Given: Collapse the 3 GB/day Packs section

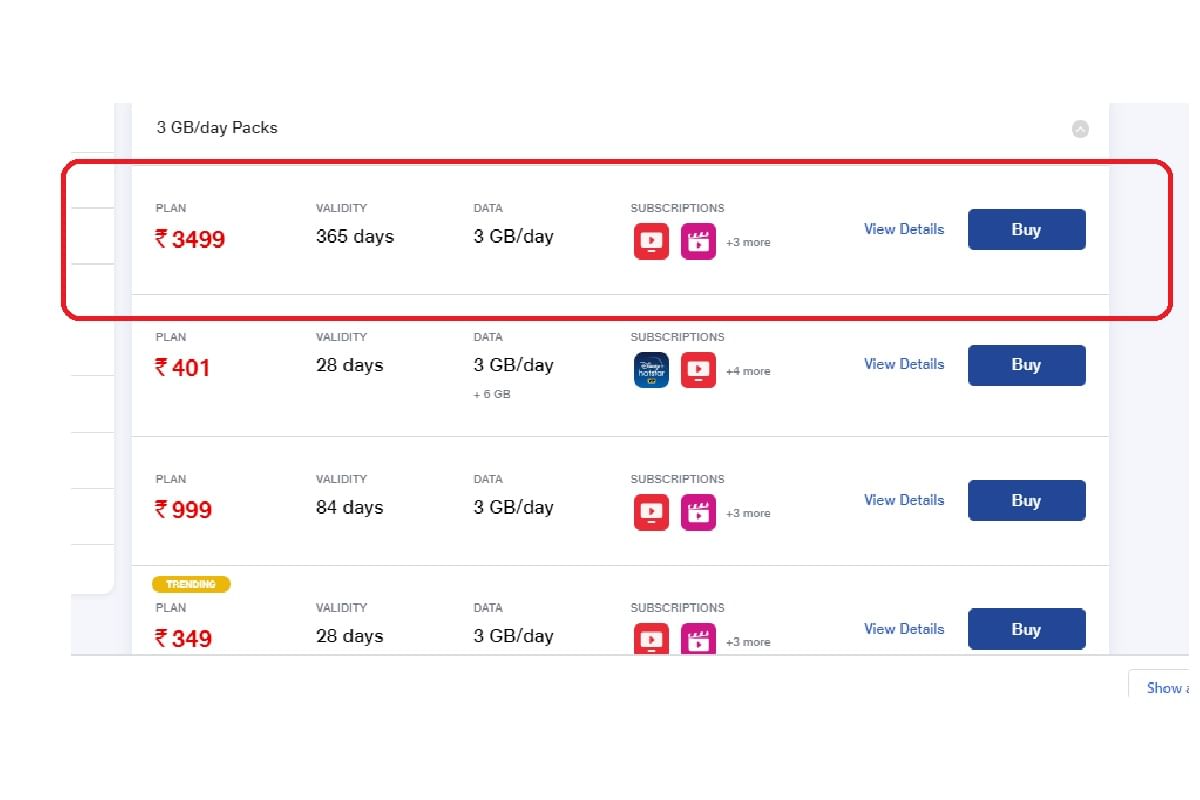Looking at the screenshot, I should tap(1080, 129).
